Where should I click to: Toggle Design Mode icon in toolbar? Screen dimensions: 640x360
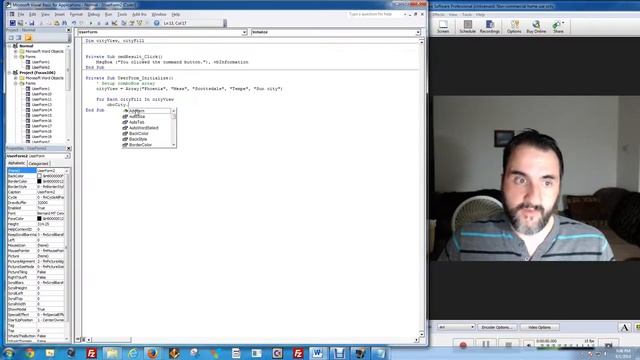114,23
